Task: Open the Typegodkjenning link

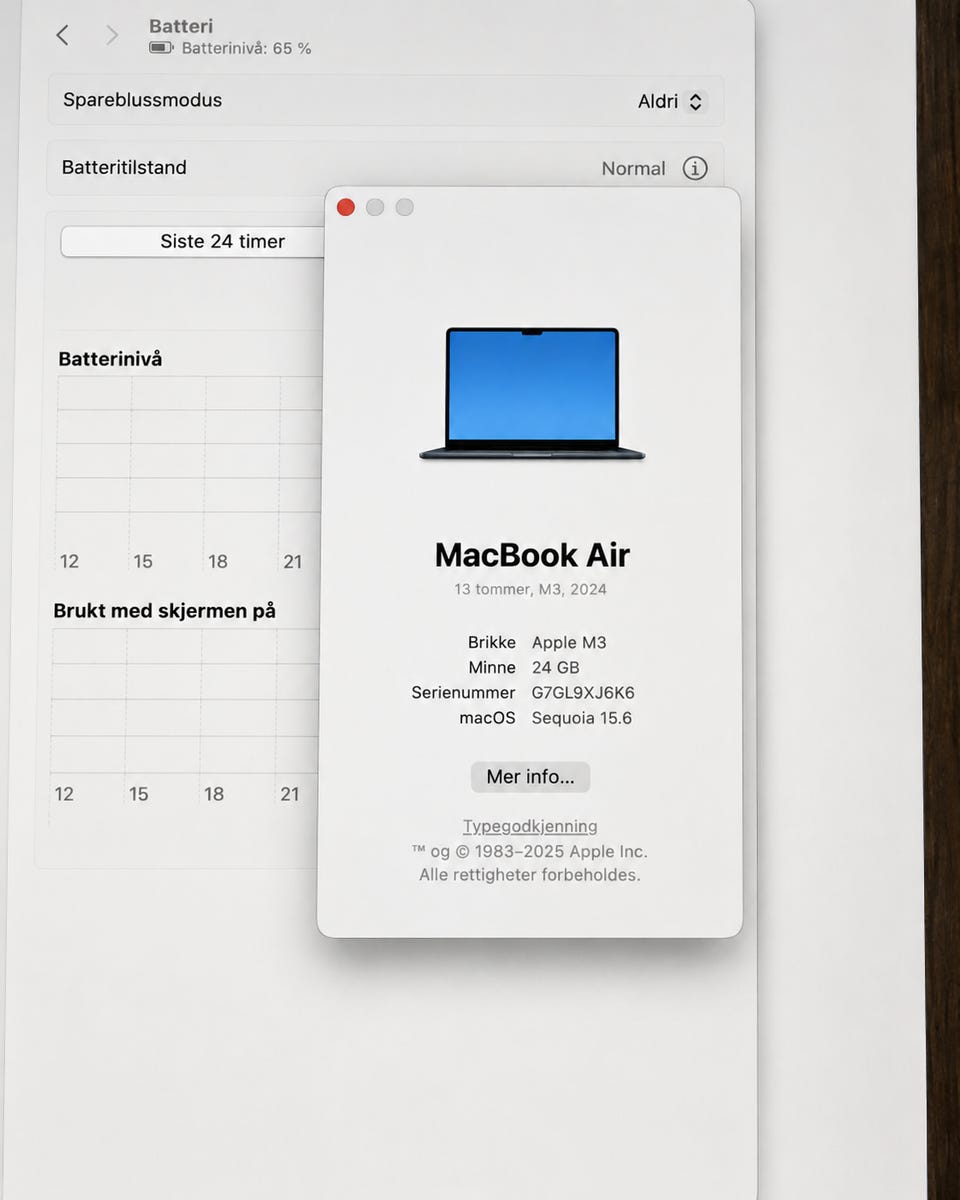Action: pyautogui.click(x=530, y=826)
